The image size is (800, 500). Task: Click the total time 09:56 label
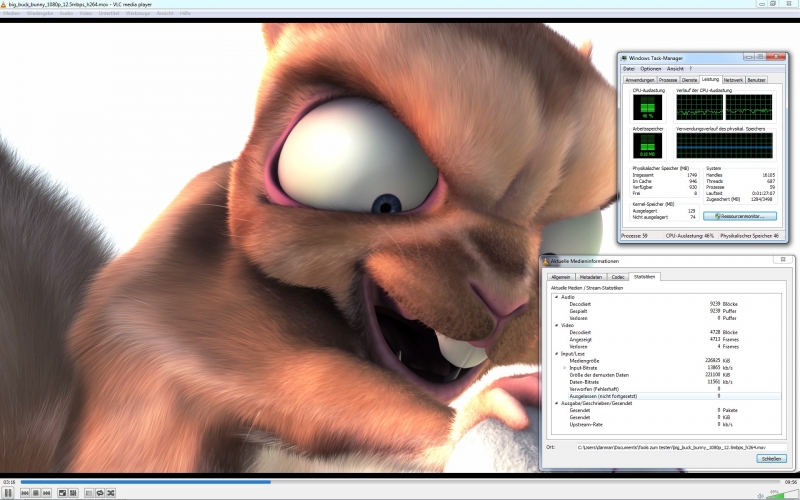click(x=790, y=482)
